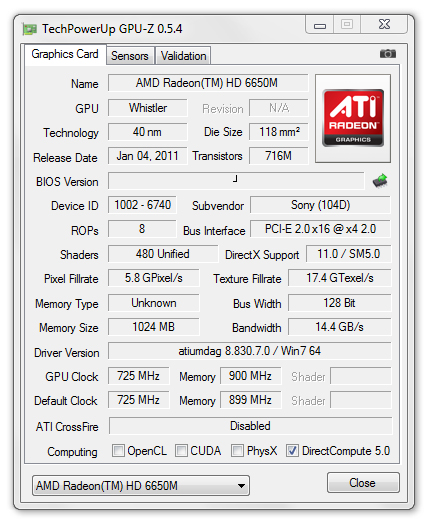Click the dropdown arrow of GPU selector
Image resolution: width=430 pixels, height=522 pixels.
[x=241, y=486]
